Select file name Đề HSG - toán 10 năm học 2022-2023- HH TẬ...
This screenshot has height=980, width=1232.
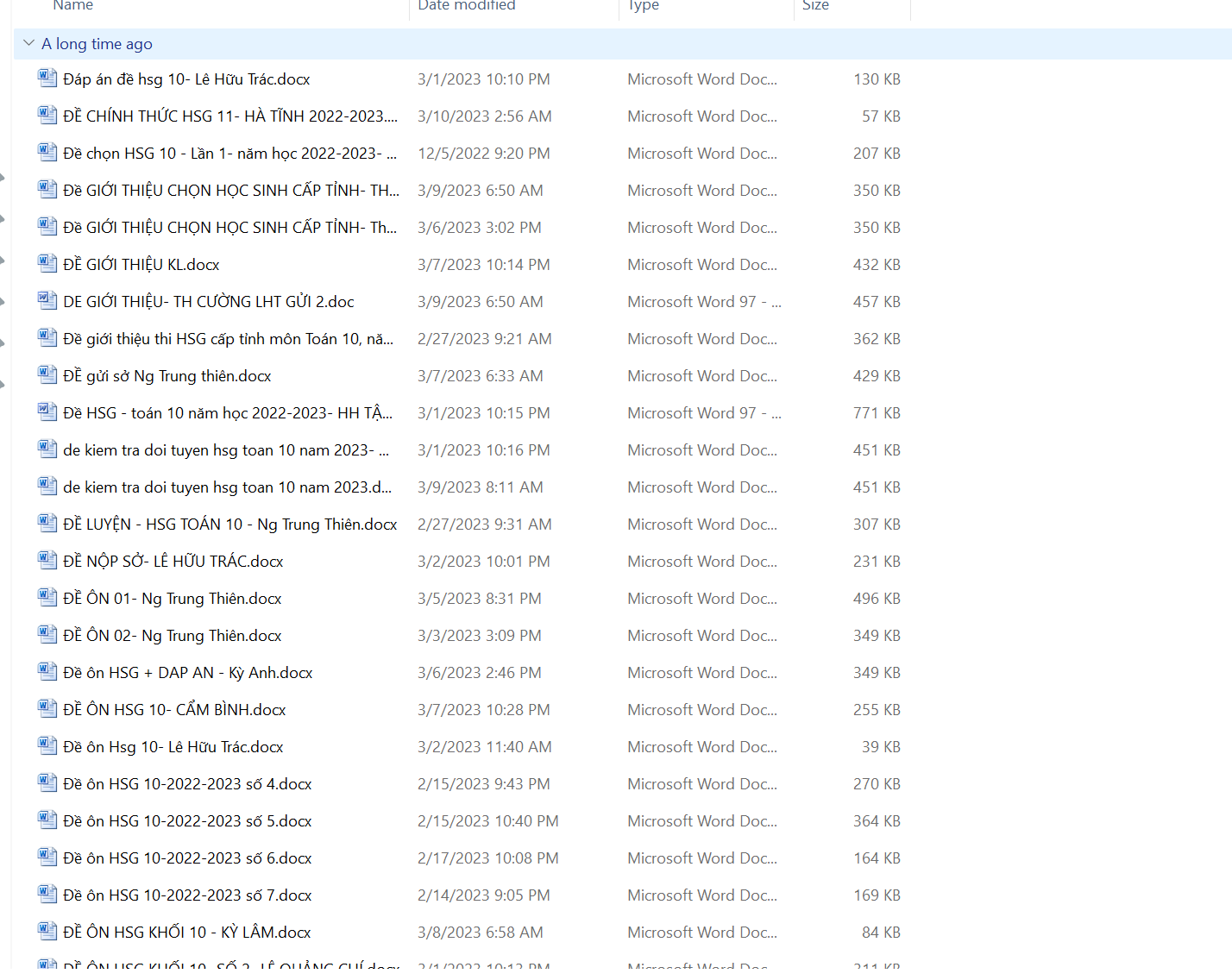tap(228, 413)
